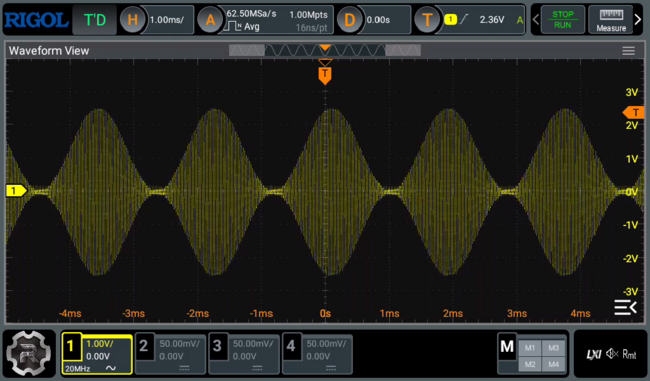The width and height of the screenshot is (650, 381).
Task: Click the A auto trigger mode indicator
Action: [x=519, y=20]
